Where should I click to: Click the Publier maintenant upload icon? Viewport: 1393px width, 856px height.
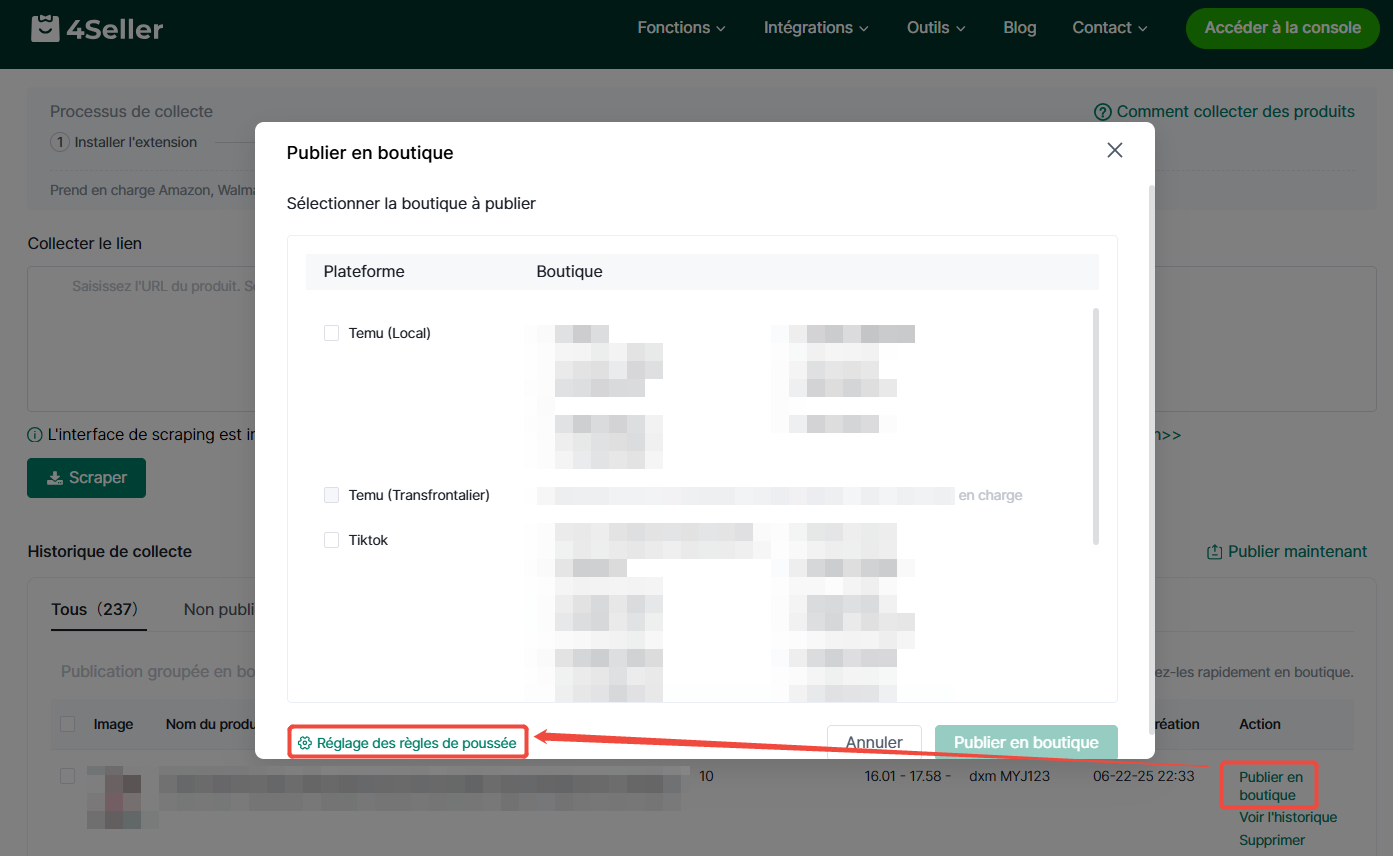tap(1215, 552)
